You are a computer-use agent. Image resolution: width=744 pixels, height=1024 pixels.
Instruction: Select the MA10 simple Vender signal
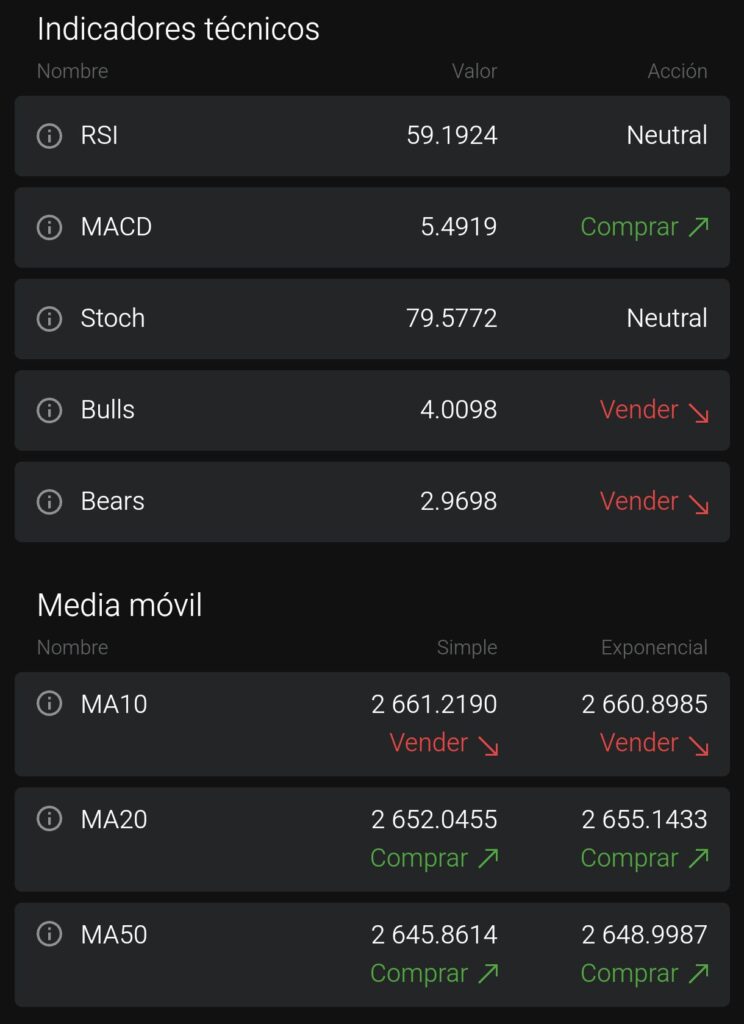(444, 743)
